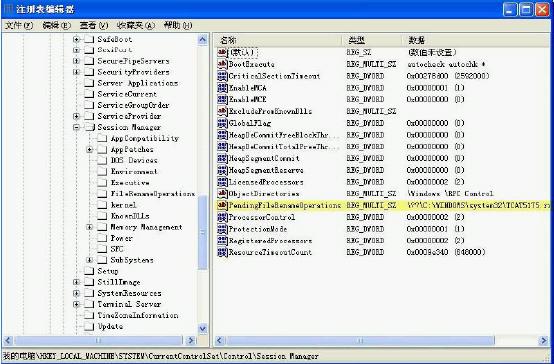Viewport: 554px width, 364px height.
Task: Click the CriticalSectionTimeout DWORD icon
Action: pos(222,76)
